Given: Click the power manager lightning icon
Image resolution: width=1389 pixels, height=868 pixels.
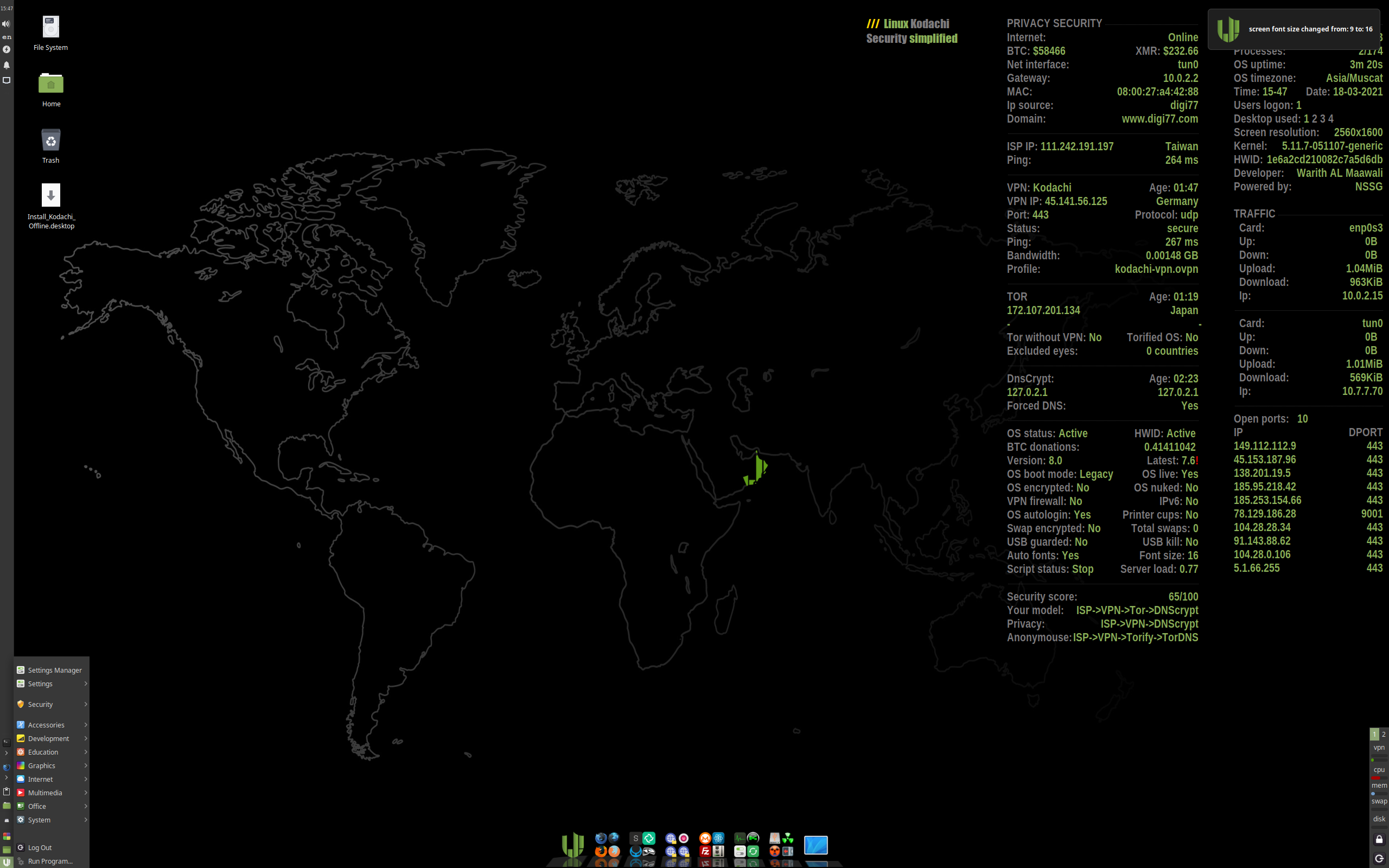Looking at the screenshot, I should pyautogui.click(x=7, y=49).
